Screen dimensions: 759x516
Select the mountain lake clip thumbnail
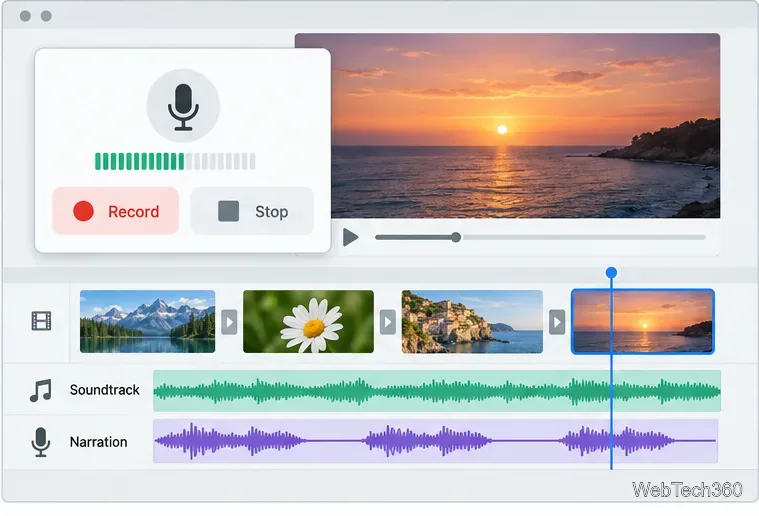tap(147, 321)
